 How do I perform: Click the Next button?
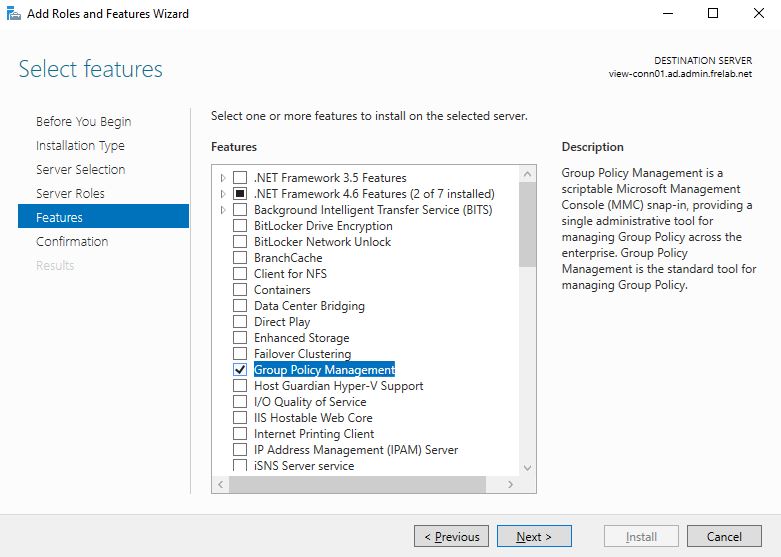(534, 537)
